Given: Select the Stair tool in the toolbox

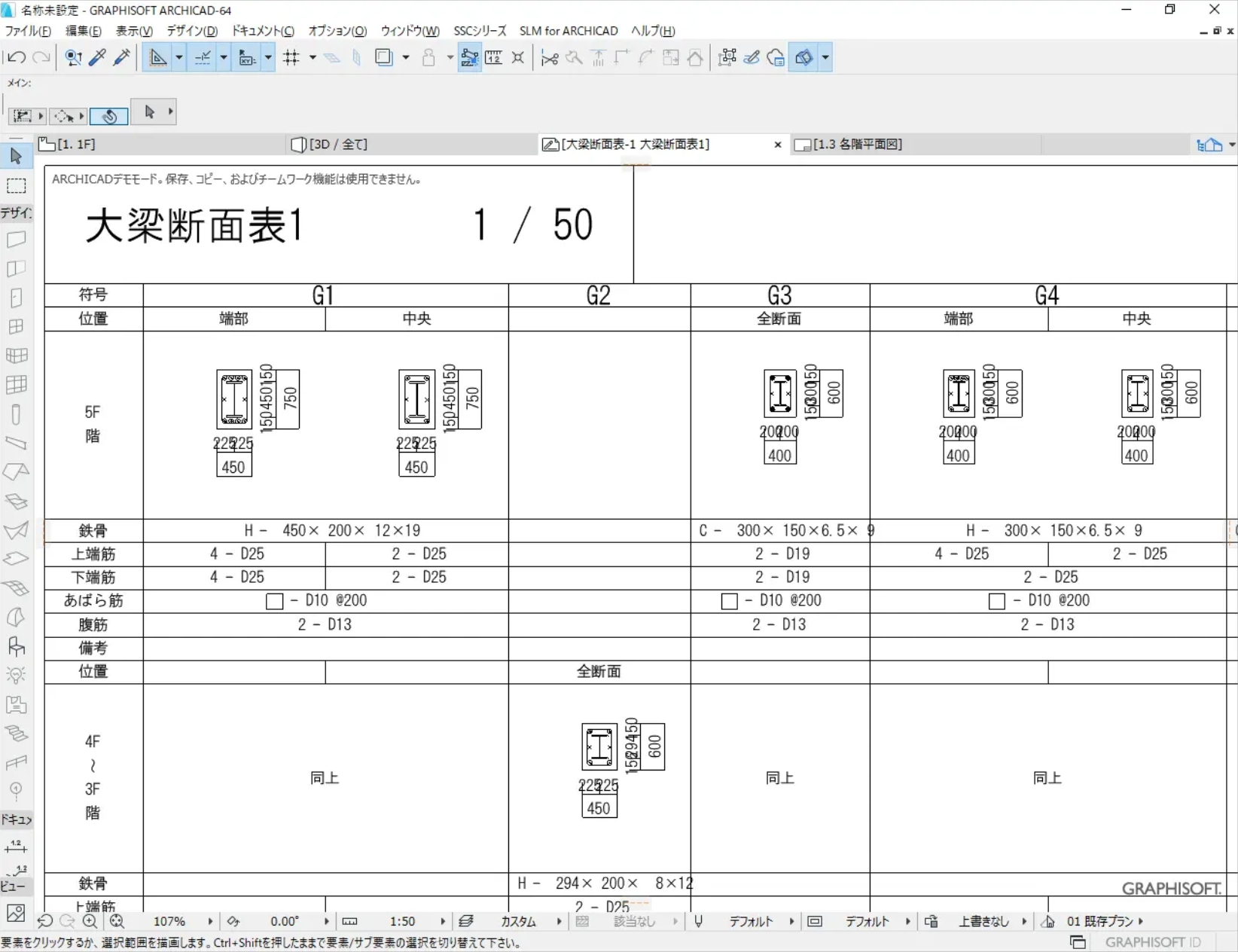Looking at the screenshot, I should point(16,733).
